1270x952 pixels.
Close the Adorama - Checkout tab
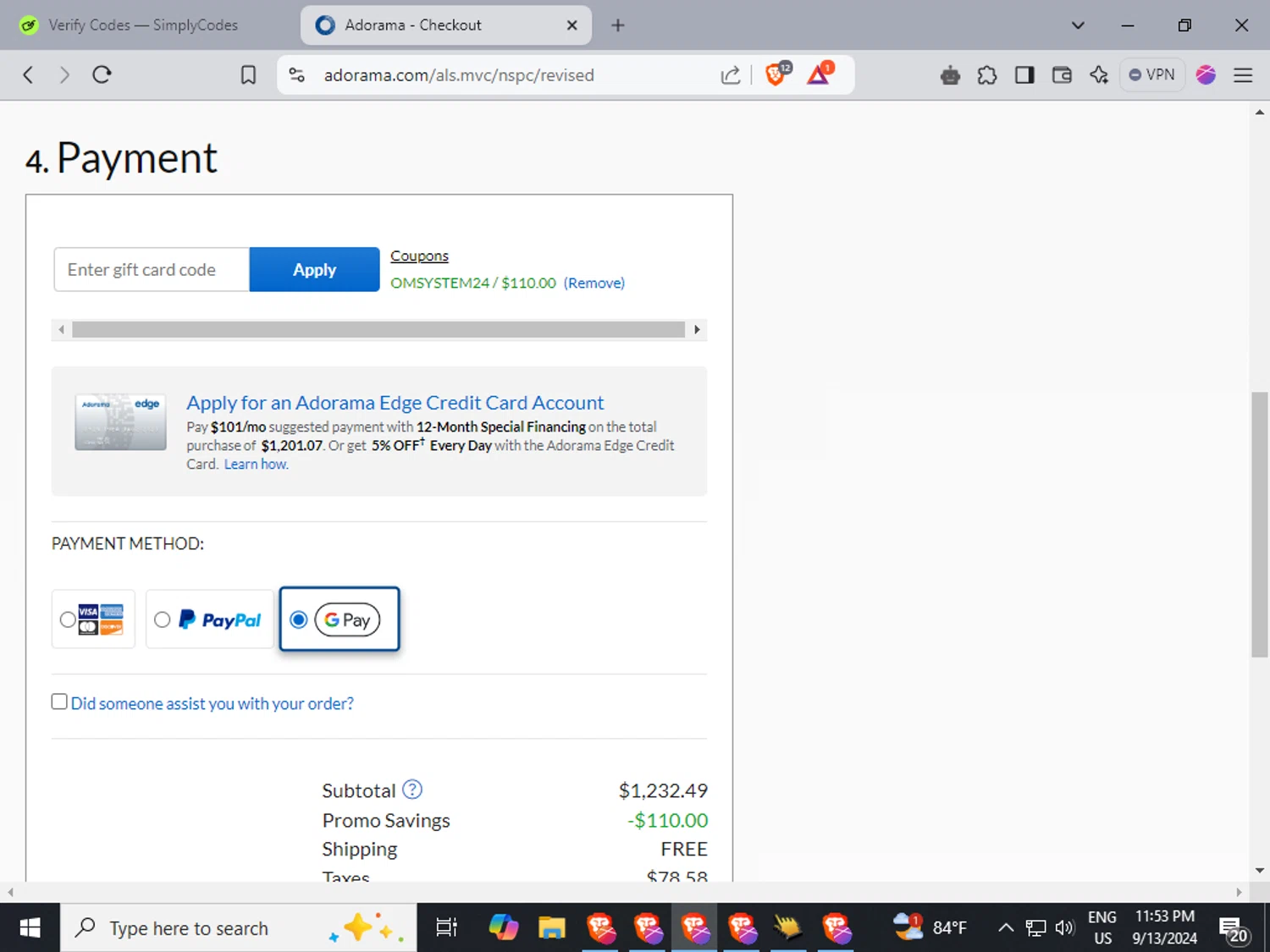(572, 25)
